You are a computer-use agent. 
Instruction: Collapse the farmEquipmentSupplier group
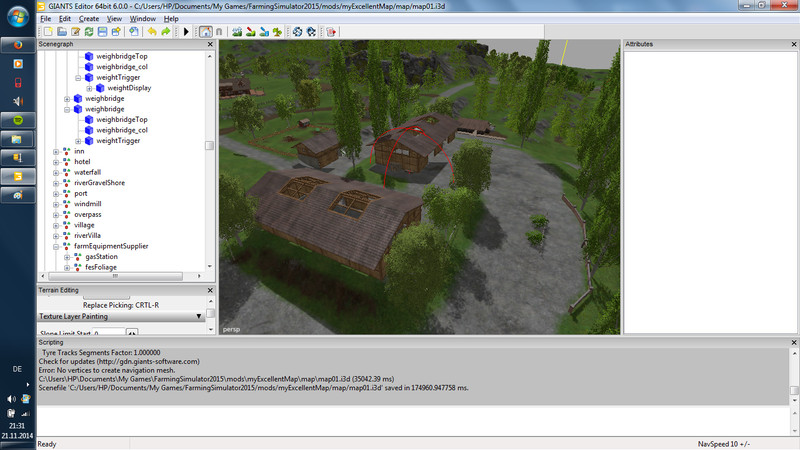tap(56, 246)
